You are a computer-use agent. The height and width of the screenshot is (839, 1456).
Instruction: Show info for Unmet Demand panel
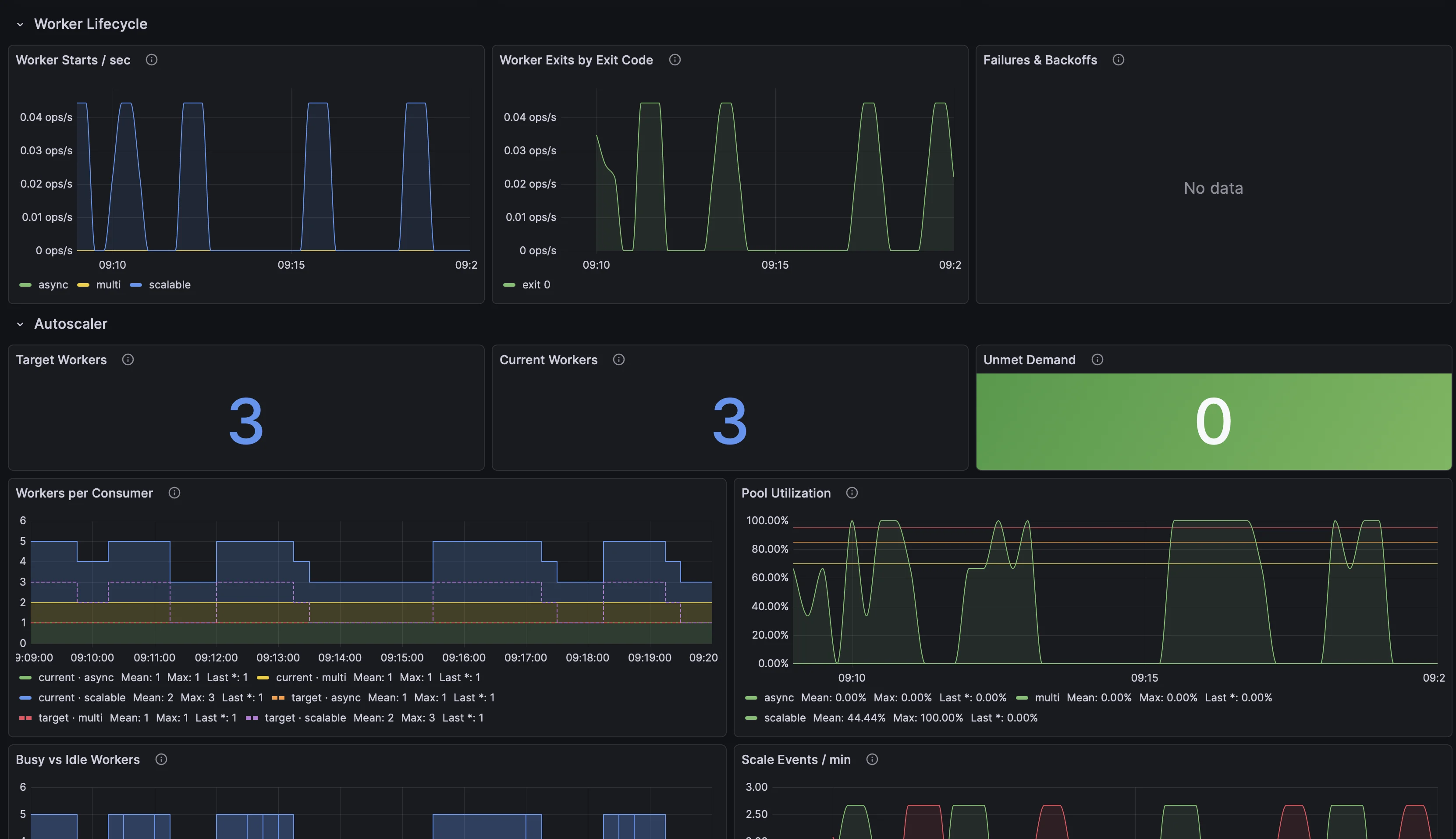click(1097, 359)
